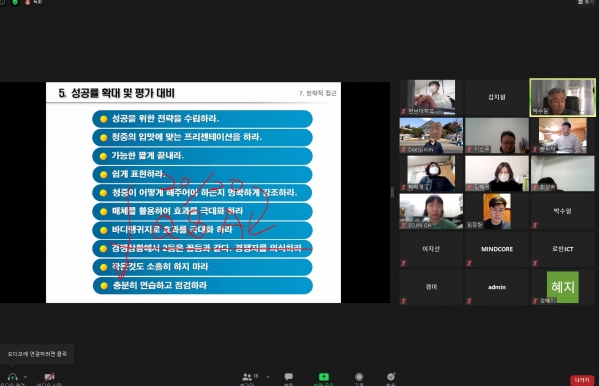Expand caret beside the participants icon
The width and height of the screenshot is (600, 386).
tap(268, 377)
